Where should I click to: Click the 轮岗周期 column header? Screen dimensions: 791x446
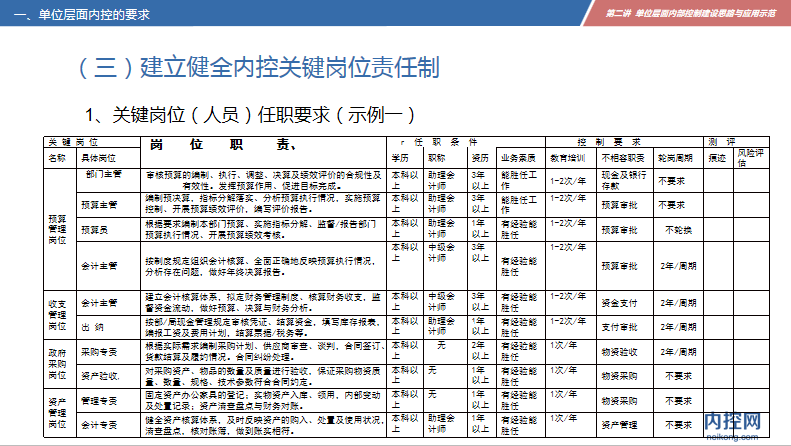tap(675, 158)
